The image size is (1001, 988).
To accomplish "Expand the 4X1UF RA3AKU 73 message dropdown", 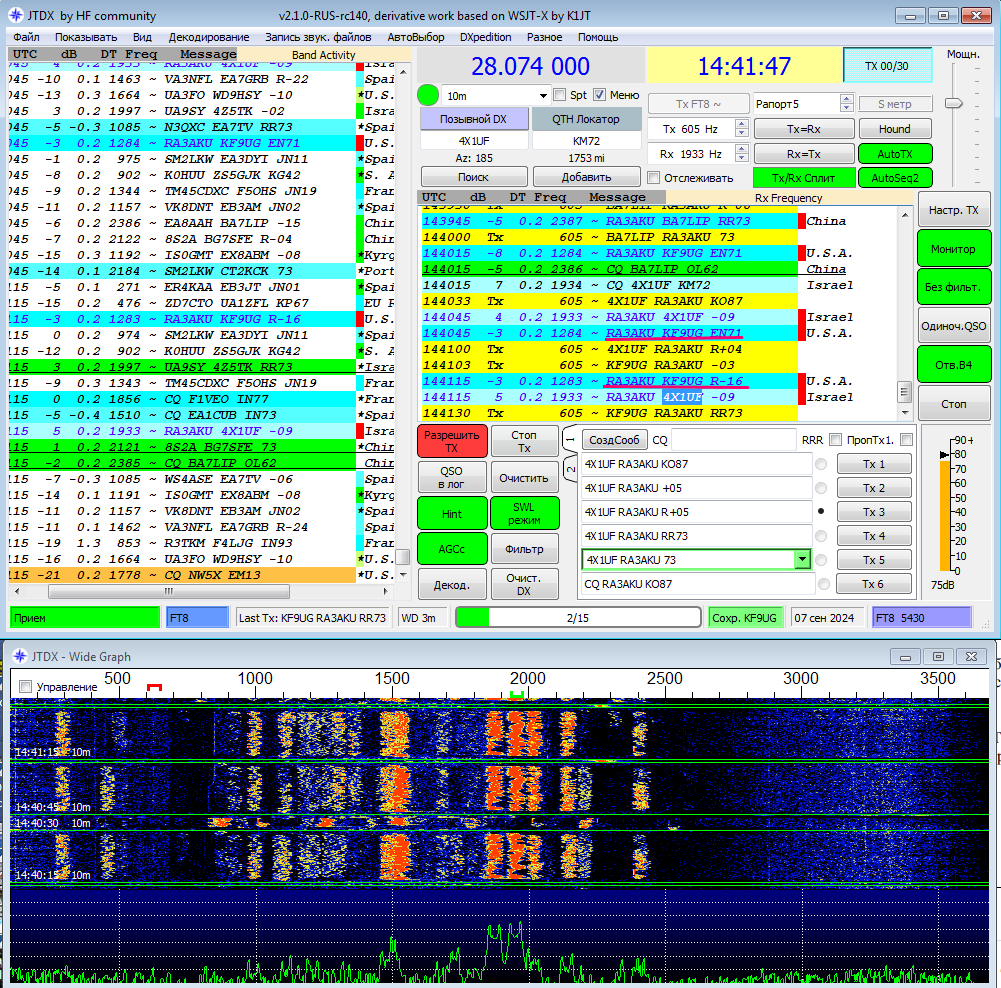I will click(802, 560).
